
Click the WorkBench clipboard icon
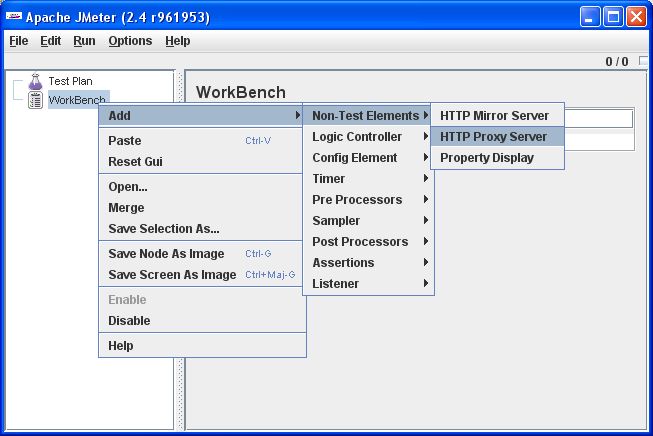[x=36, y=100]
